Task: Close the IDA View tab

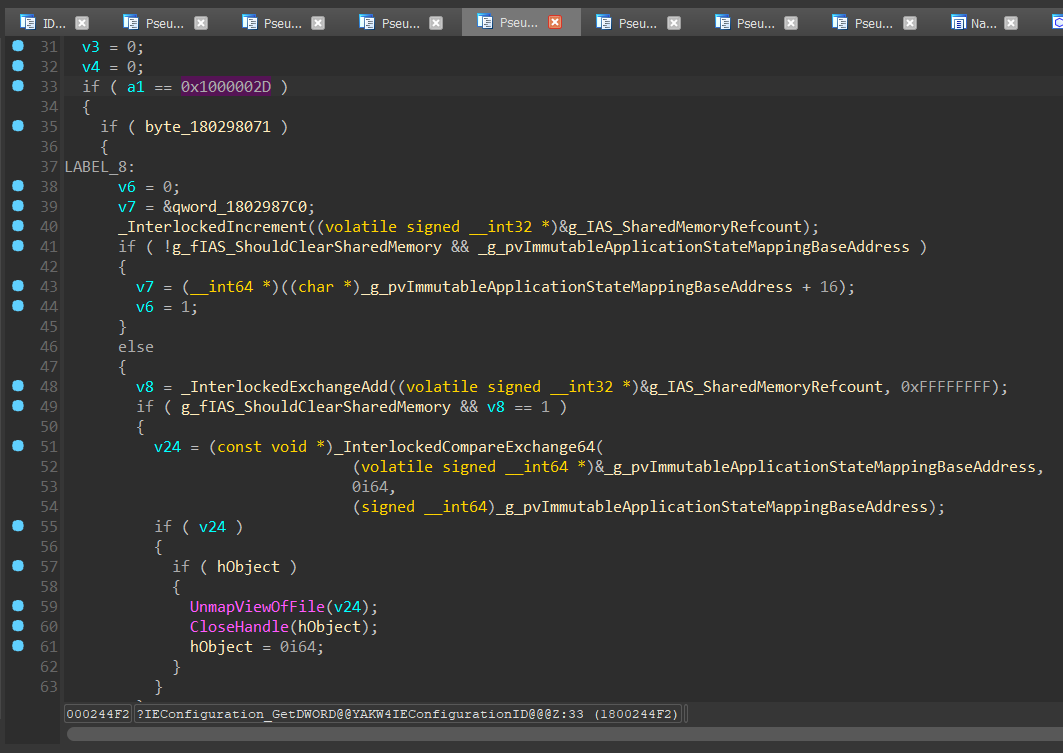Action: 82,22
